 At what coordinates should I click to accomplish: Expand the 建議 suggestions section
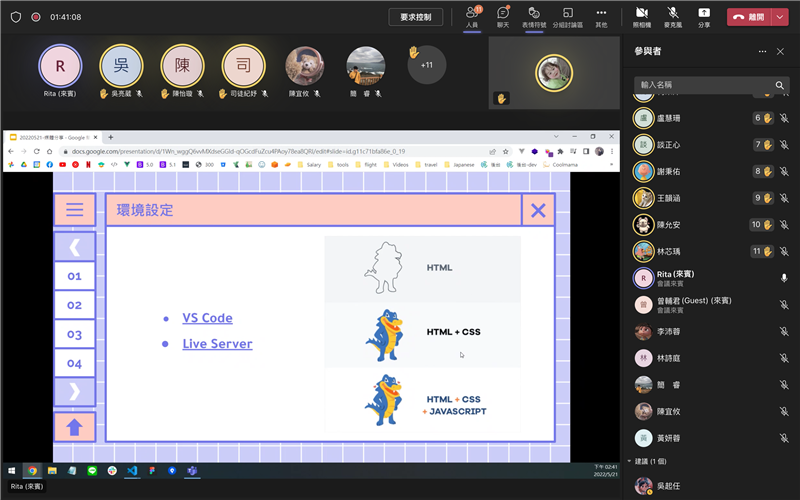coord(630,461)
